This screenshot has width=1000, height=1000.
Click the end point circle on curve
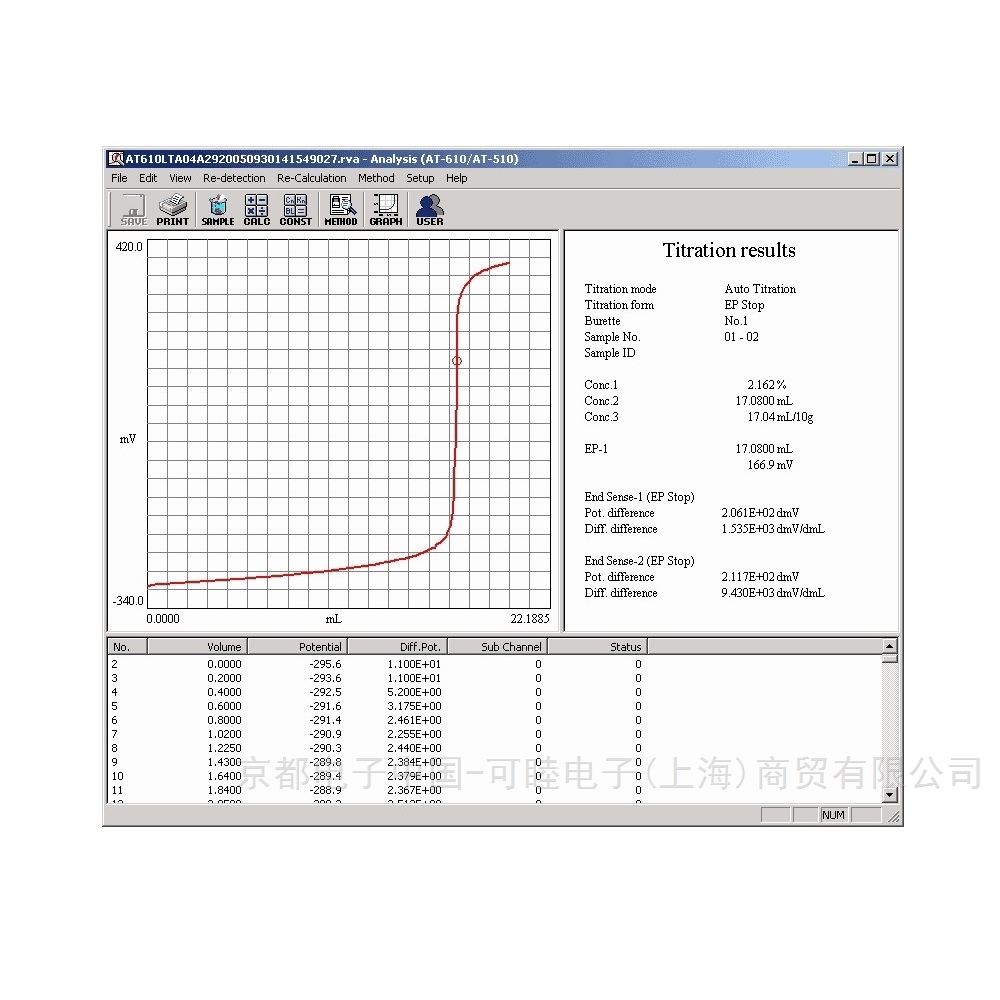(457, 361)
